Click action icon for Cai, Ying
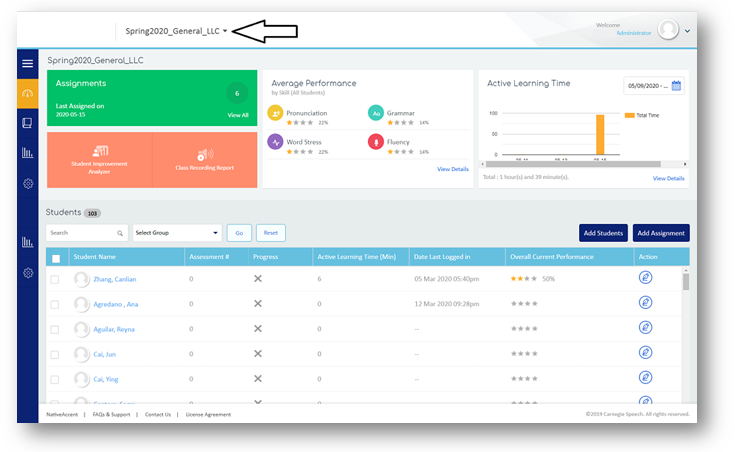 pos(645,377)
